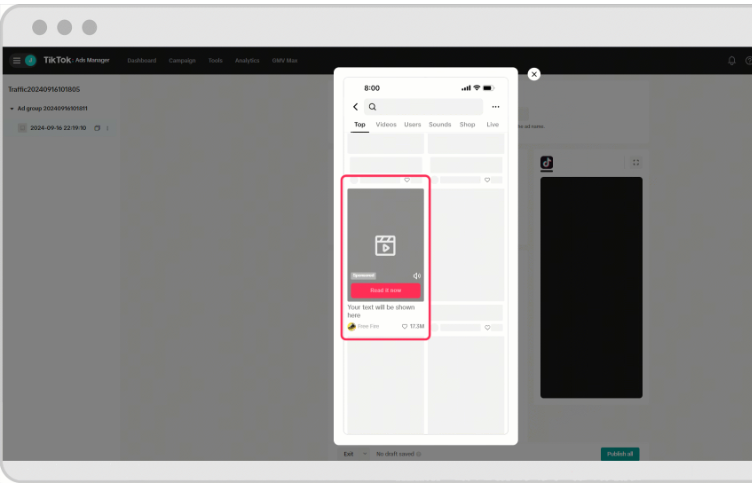Collapse the Ad group 20240916101811 tree
The image size is (752, 488).
pos(12,108)
